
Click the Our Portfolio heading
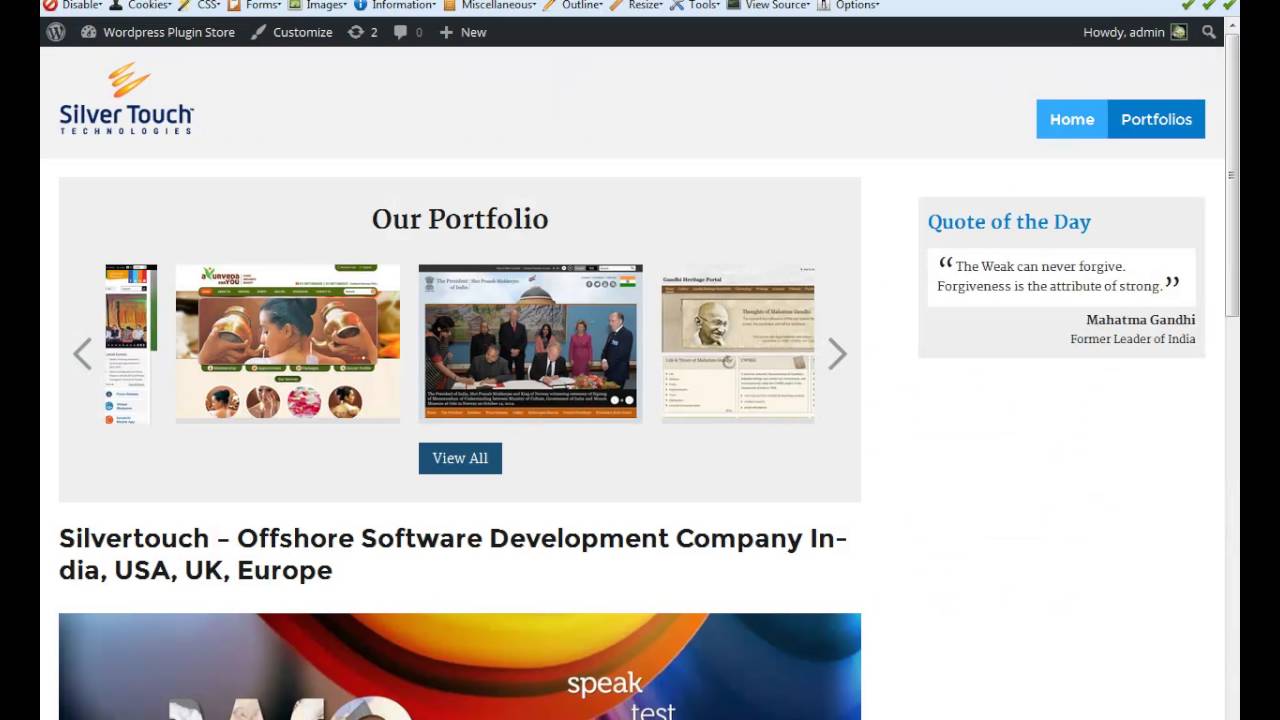(460, 219)
